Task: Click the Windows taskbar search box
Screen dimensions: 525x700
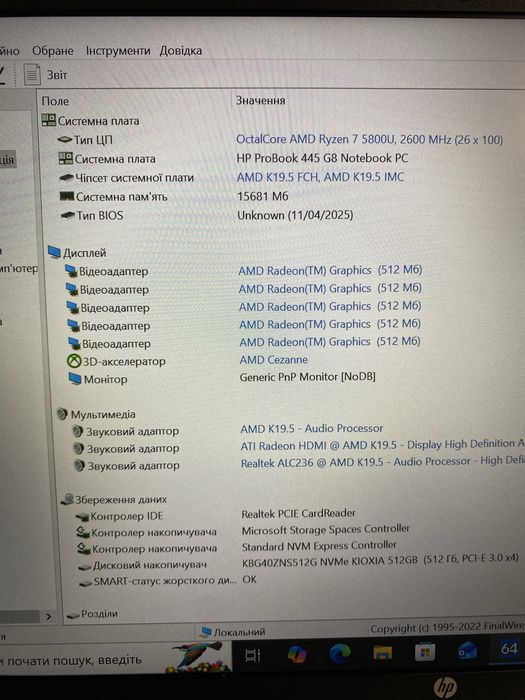Action: pos(115,658)
